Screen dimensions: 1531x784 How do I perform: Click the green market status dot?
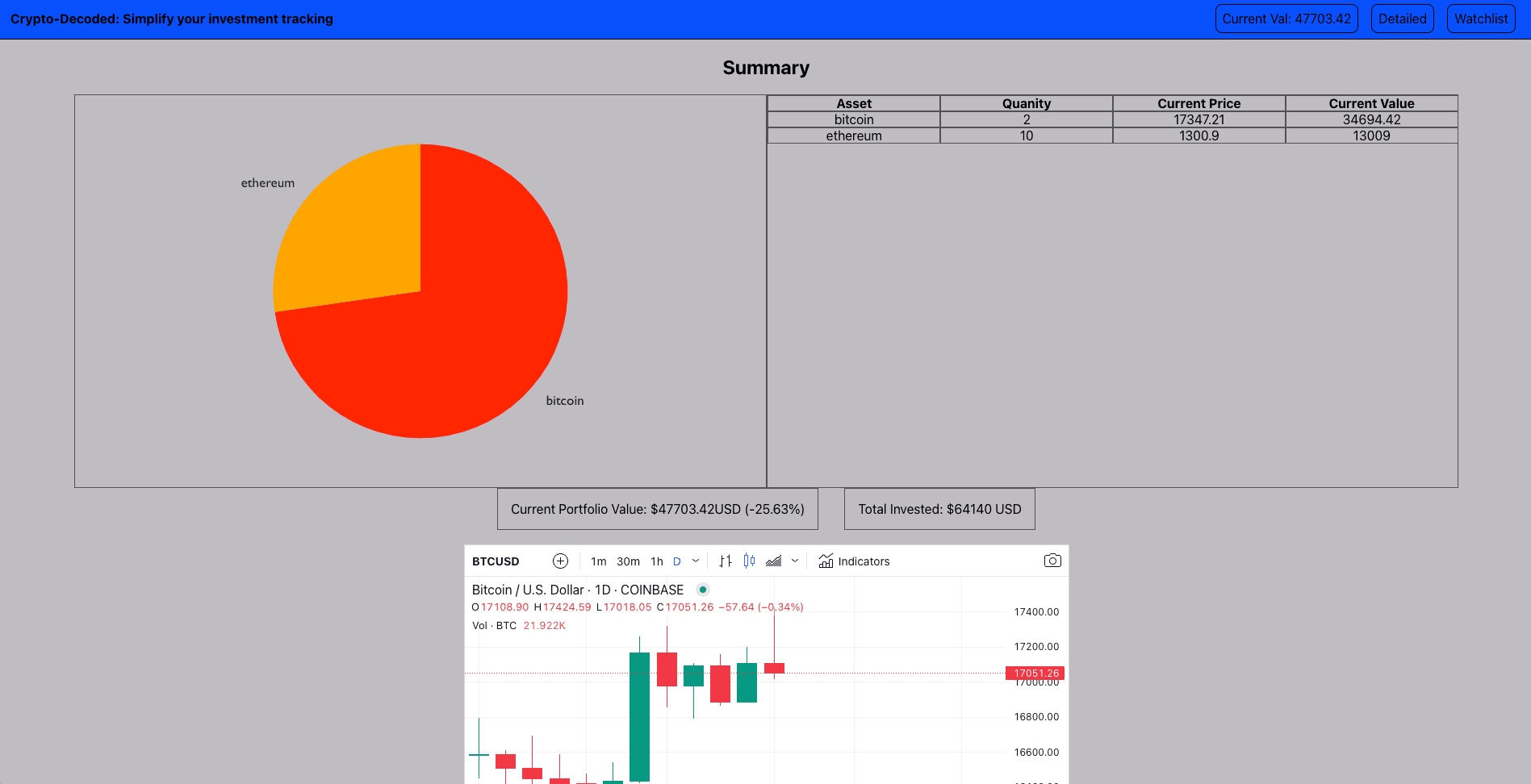(x=703, y=590)
